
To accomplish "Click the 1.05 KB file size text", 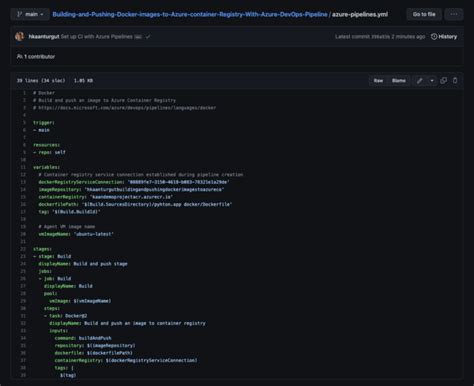I will click(x=83, y=81).
